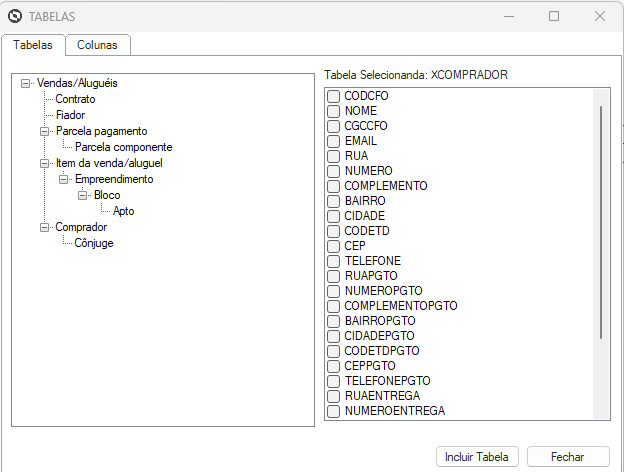Check the RUAPGTO column checkbox
Image resolution: width=624 pixels, height=472 pixels.
coord(333,276)
